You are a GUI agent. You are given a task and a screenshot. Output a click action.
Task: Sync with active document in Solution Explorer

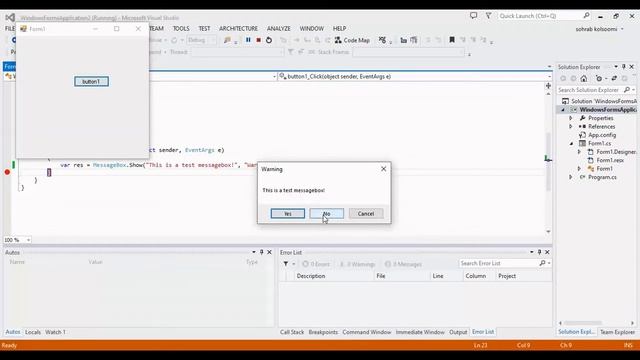[x=614, y=78]
